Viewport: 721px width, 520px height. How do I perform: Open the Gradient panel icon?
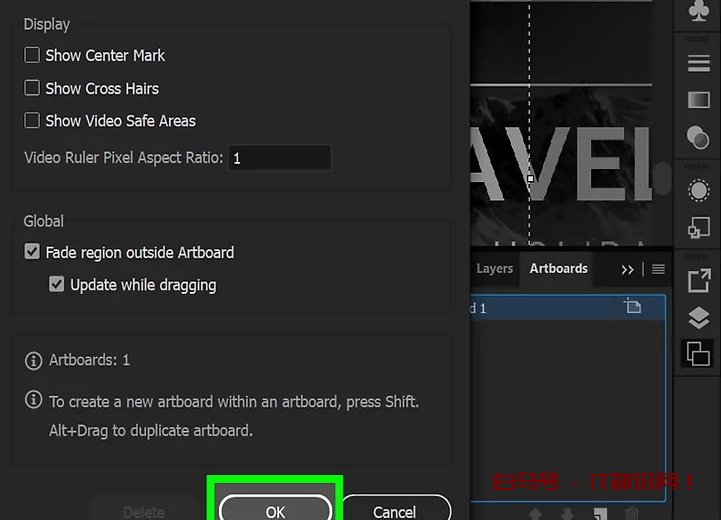[x=698, y=100]
